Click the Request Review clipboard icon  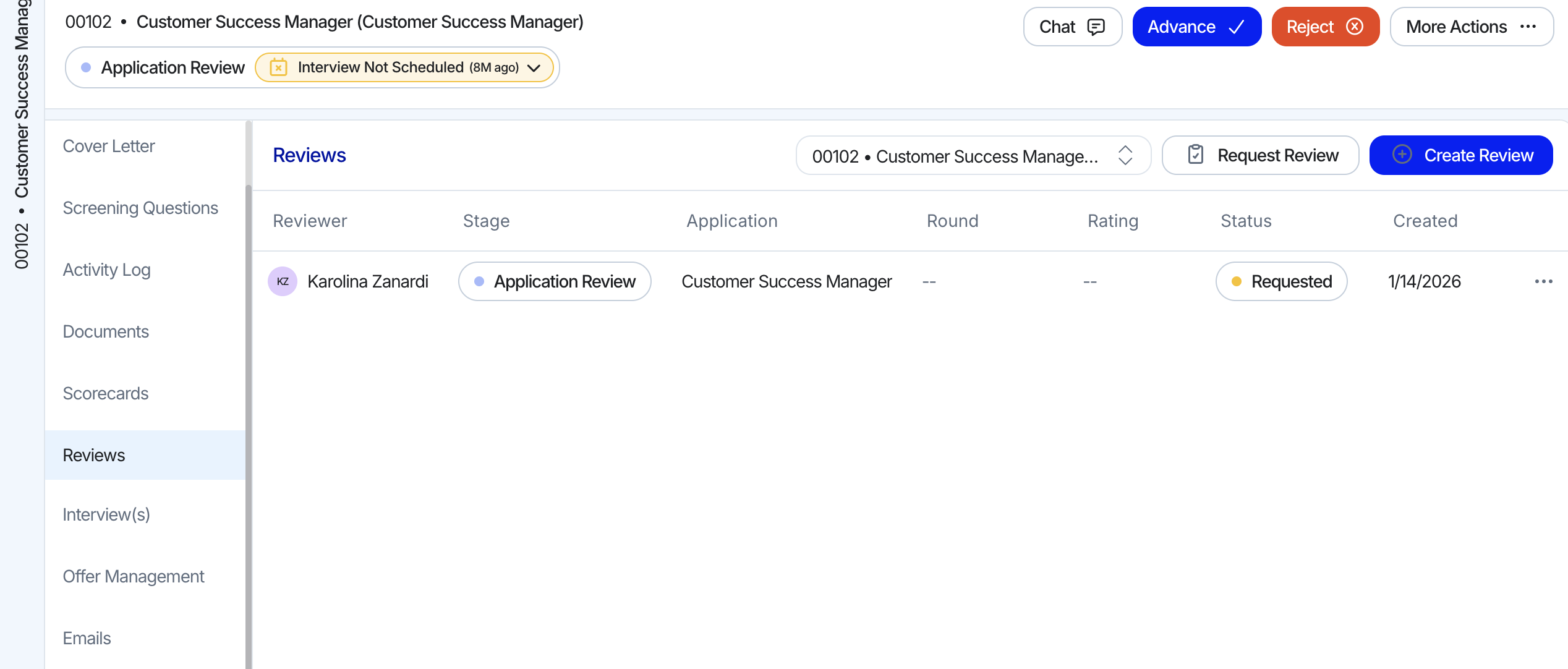pos(1195,155)
